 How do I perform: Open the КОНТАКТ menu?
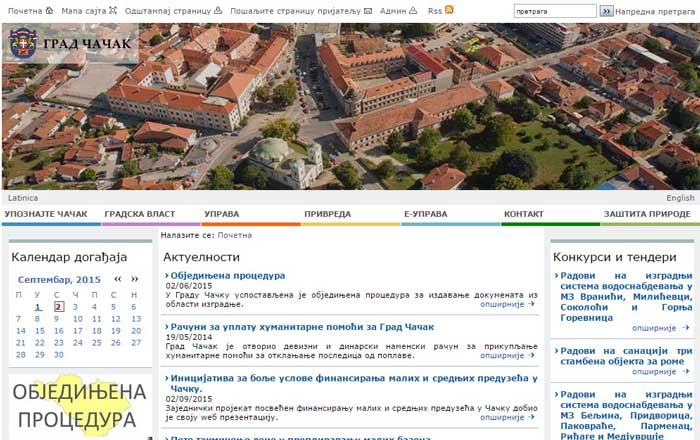[x=524, y=214]
